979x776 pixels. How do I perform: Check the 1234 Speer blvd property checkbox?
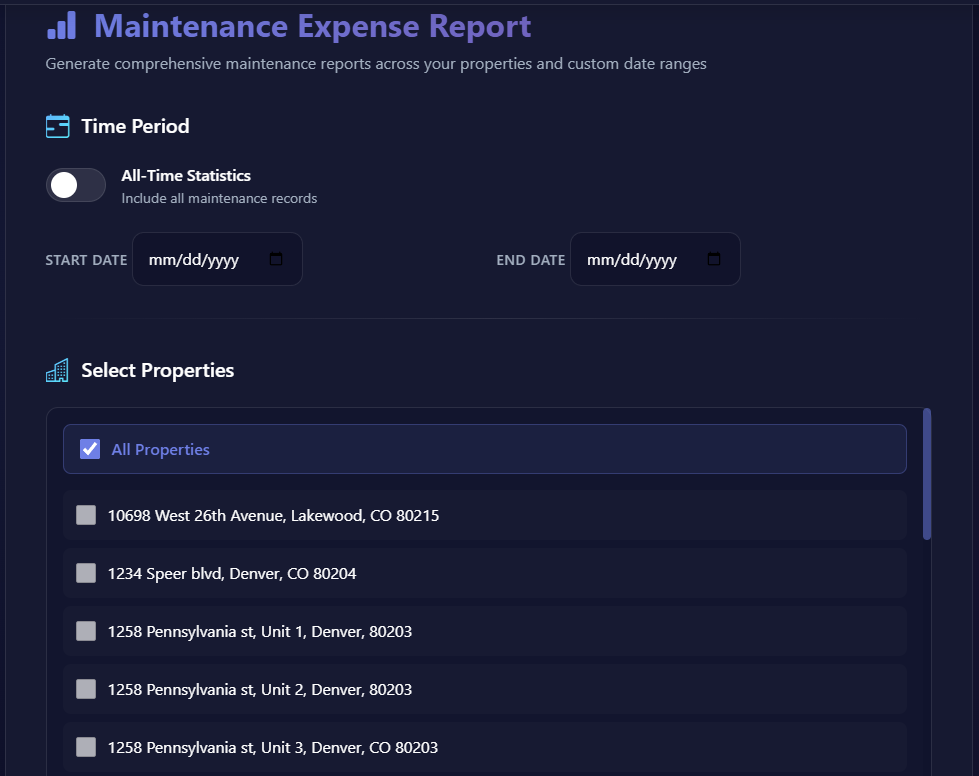pyautogui.click(x=86, y=573)
